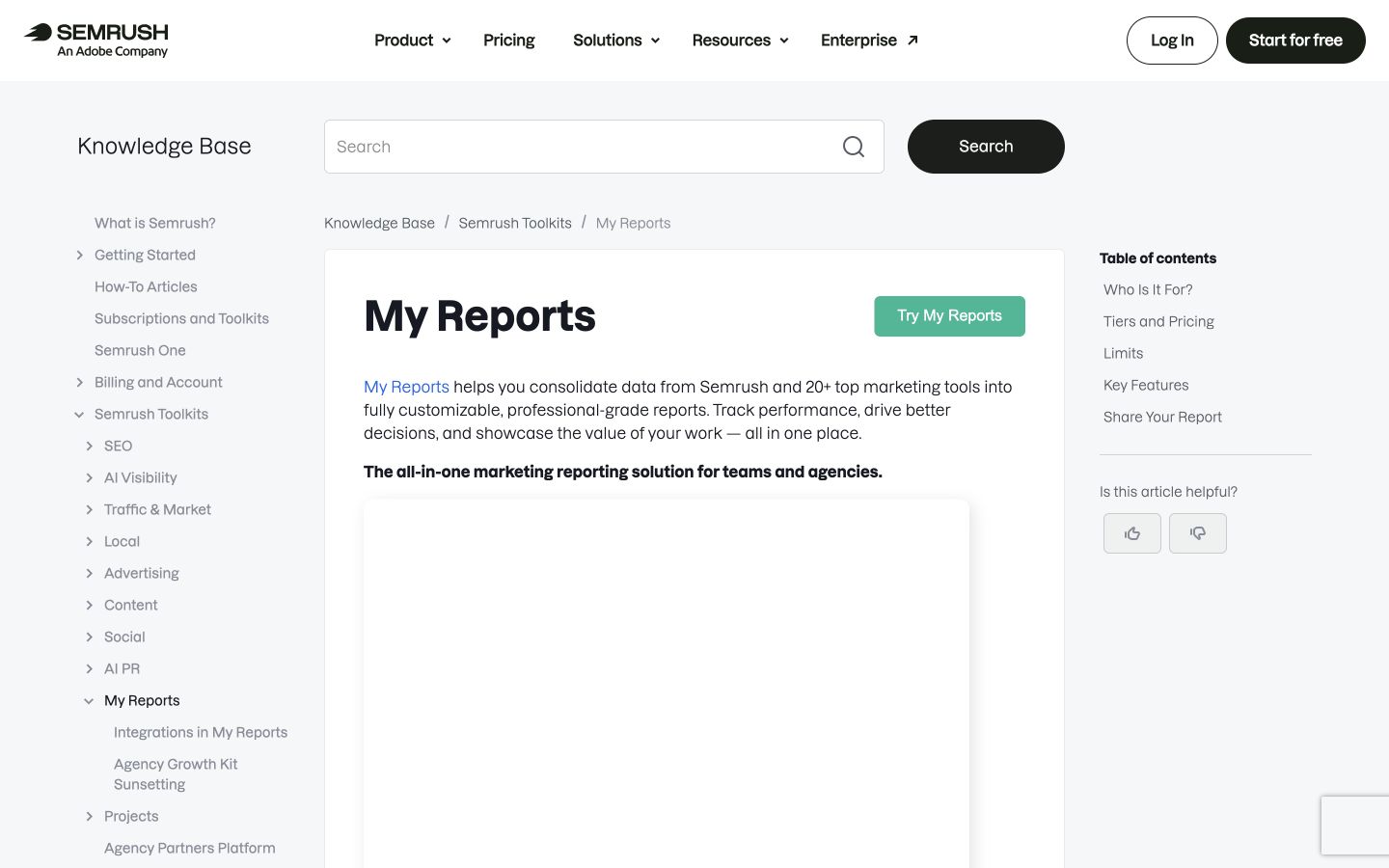Expand the AI Visibility chevron

click(x=90, y=477)
